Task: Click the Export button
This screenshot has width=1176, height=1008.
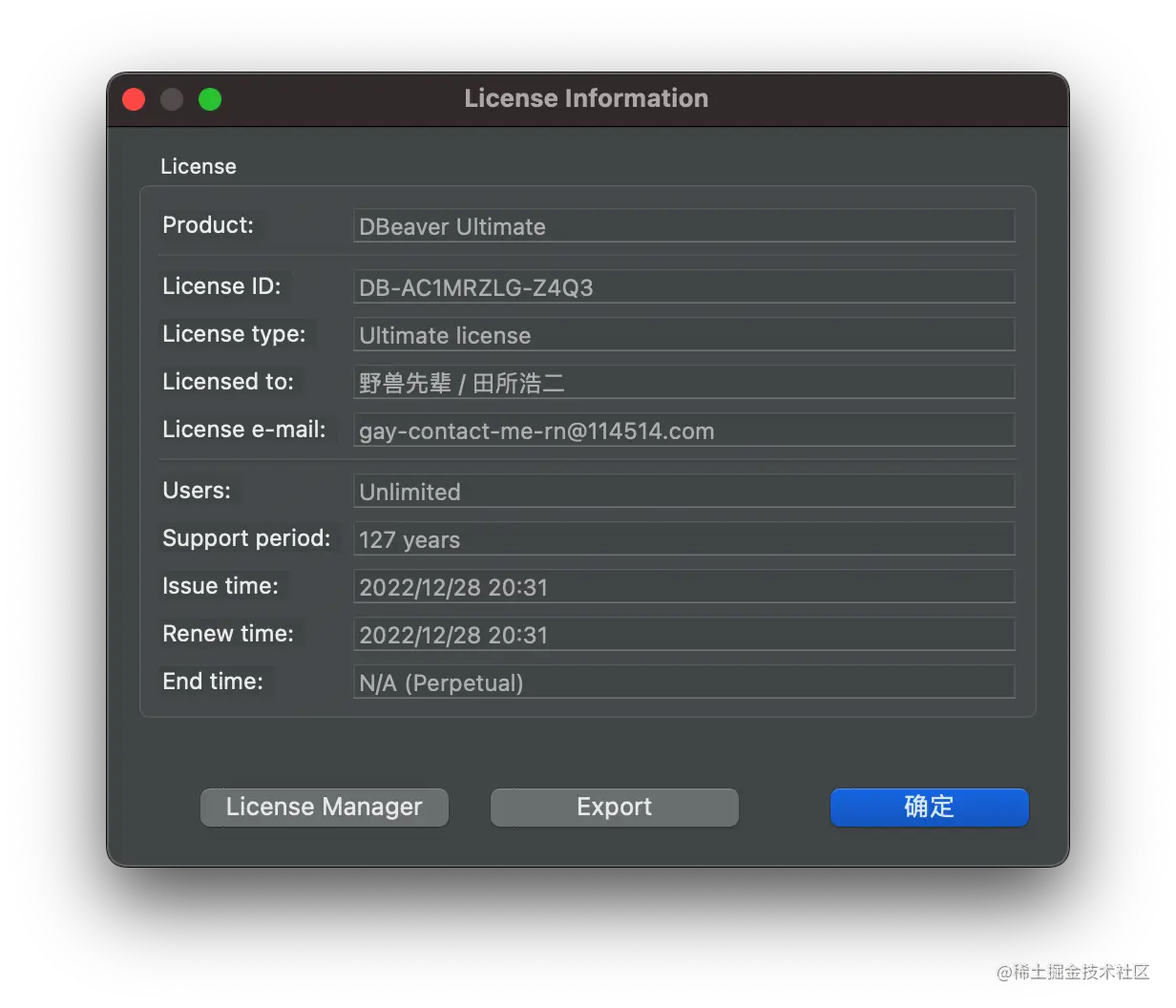Action: (615, 808)
